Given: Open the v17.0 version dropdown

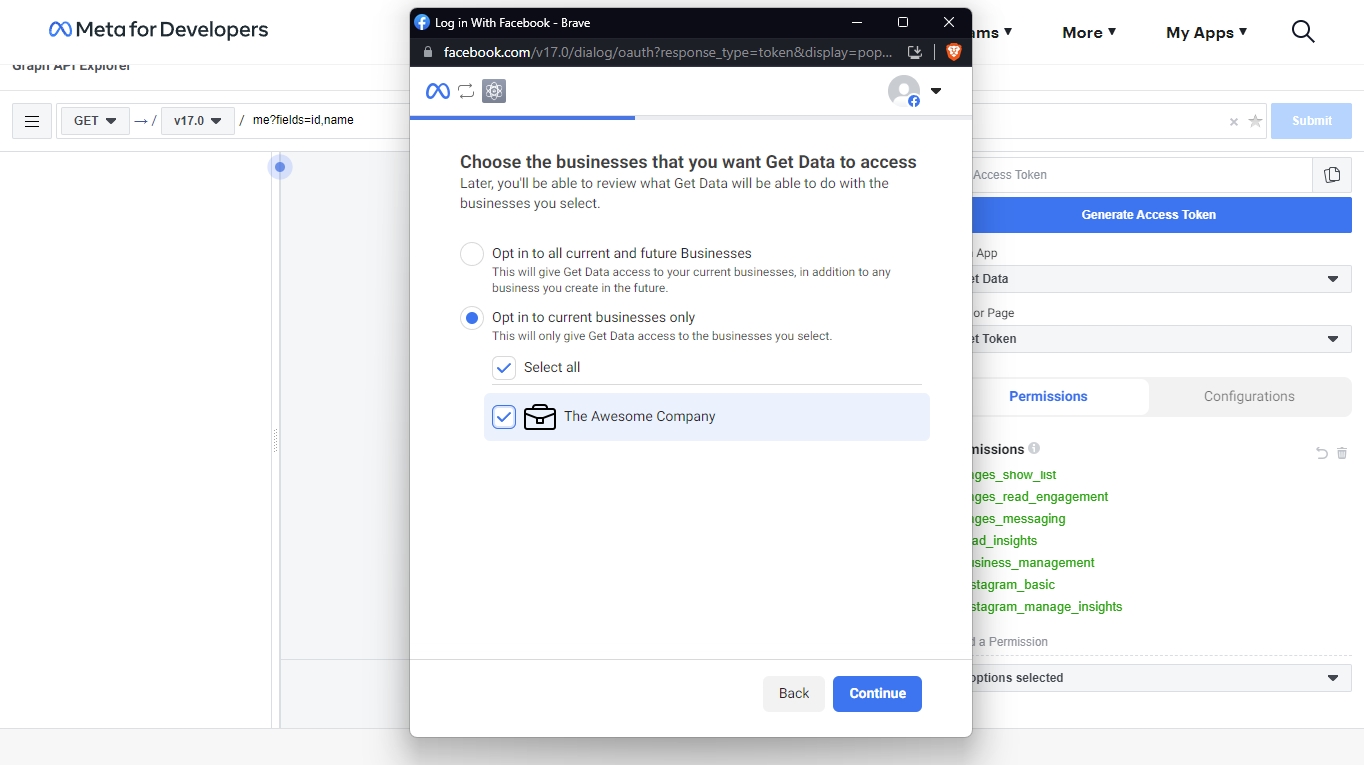Looking at the screenshot, I should pyautogui.click(x=197, y=121).
